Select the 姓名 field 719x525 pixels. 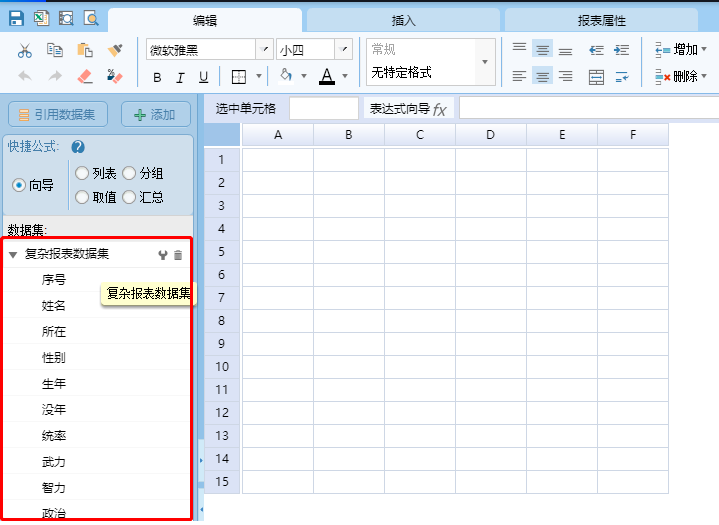[x=54, y=305]
